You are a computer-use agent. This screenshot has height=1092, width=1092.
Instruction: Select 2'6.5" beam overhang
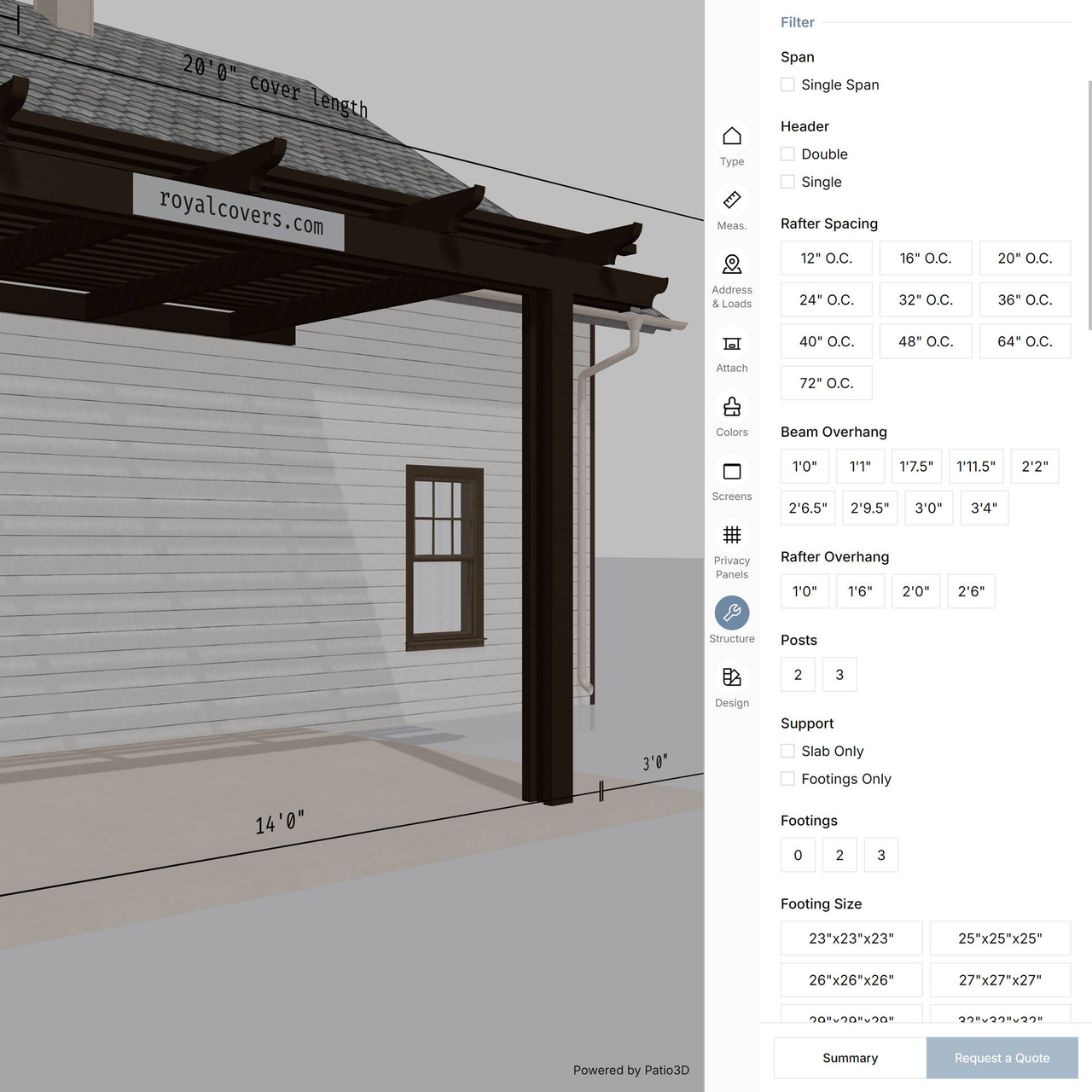tap(808, 508)
